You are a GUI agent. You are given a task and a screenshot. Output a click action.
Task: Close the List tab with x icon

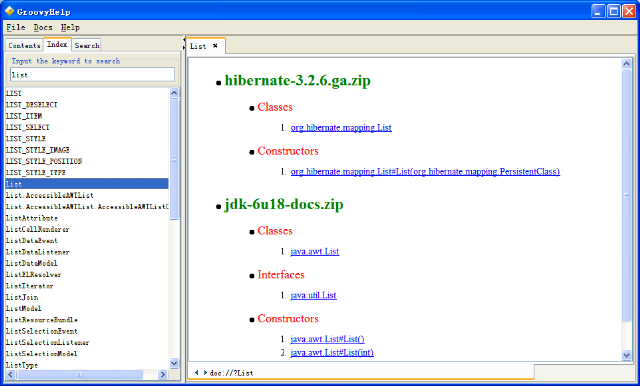[x=215, y=46]
